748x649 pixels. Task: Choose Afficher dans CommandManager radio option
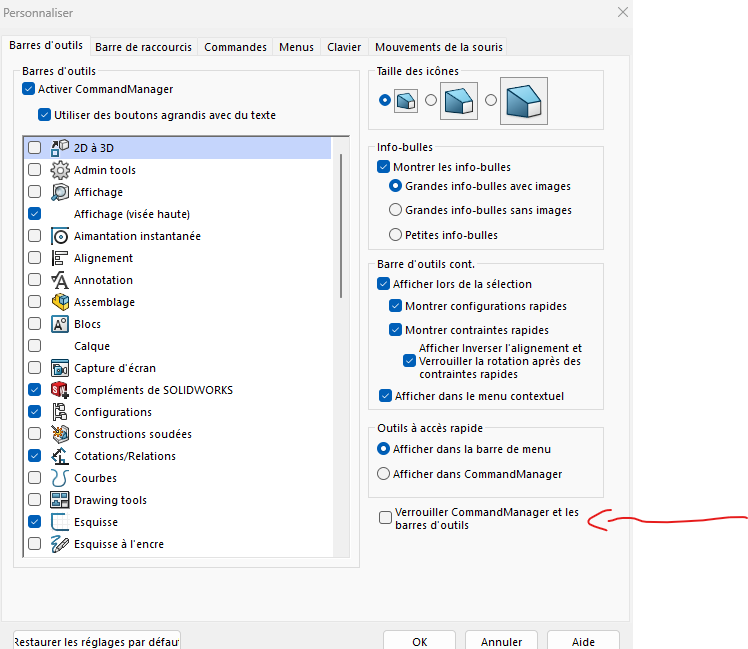(x=384, y=474)
